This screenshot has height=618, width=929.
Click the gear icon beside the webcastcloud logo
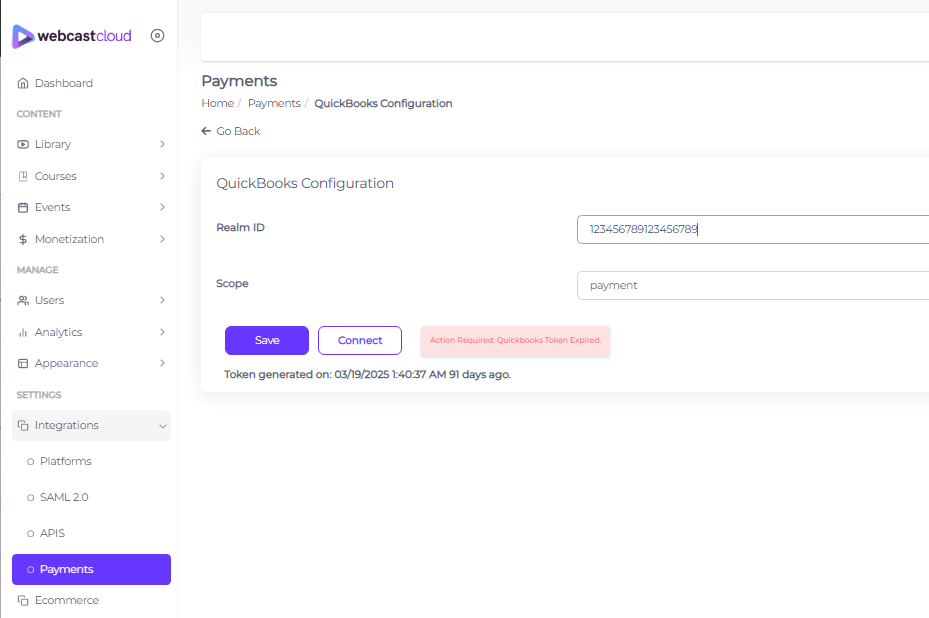157,35
